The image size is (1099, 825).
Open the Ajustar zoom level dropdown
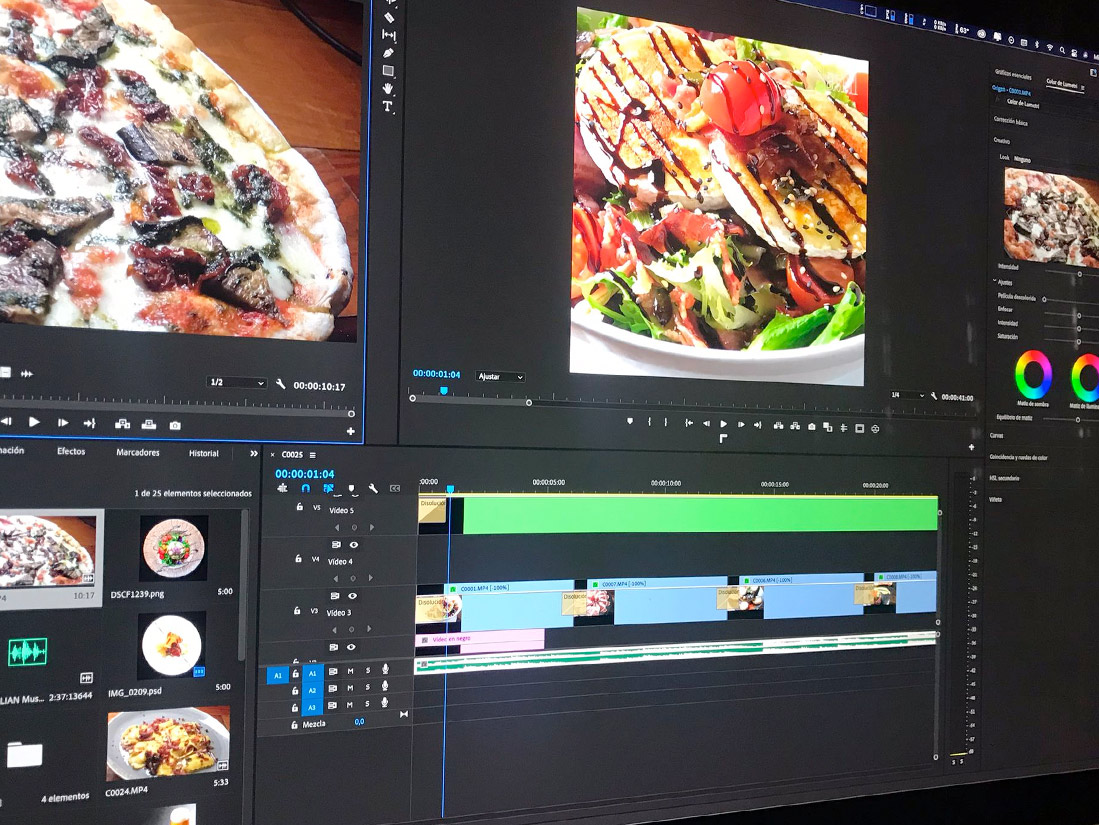click(x=500, y=377)
